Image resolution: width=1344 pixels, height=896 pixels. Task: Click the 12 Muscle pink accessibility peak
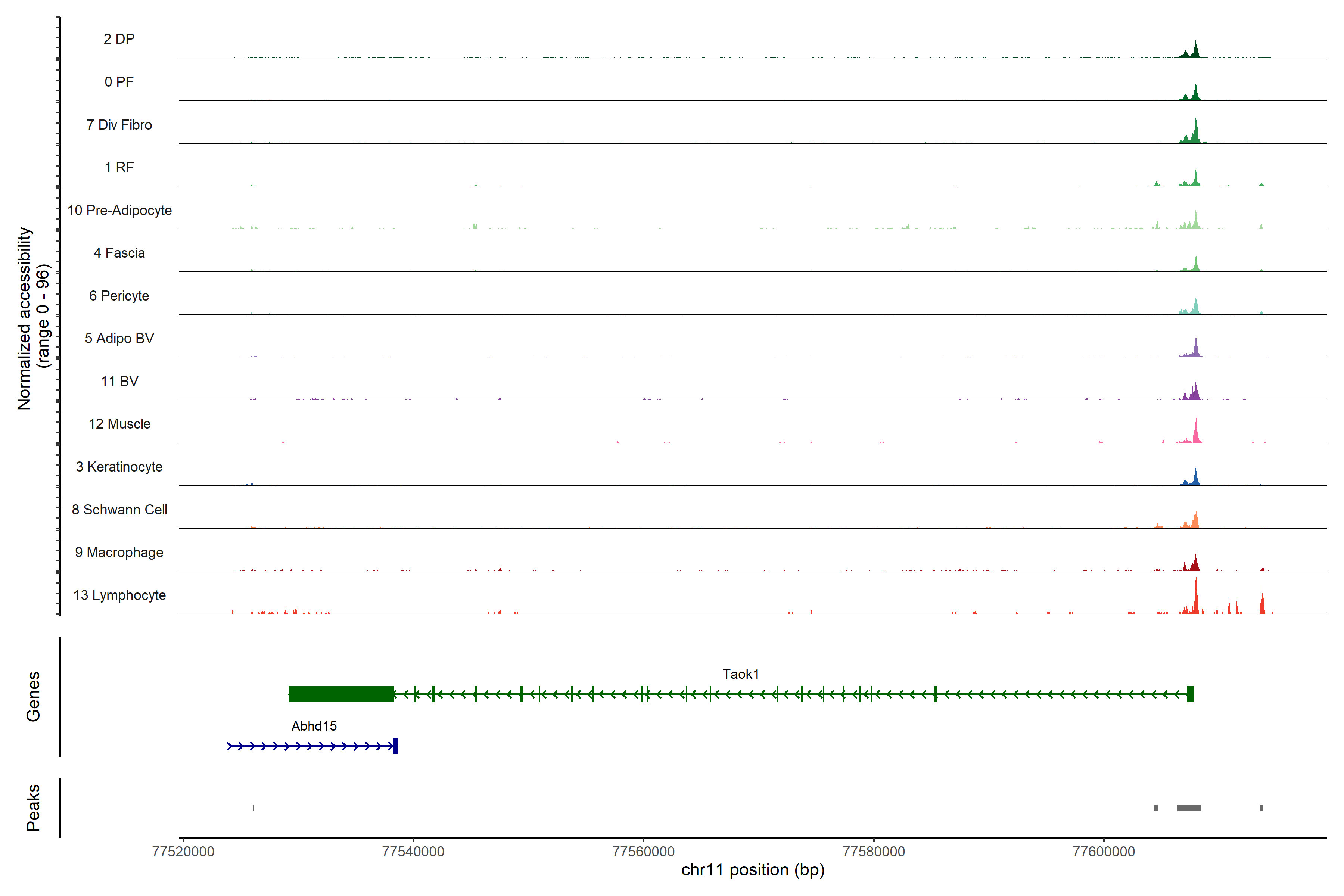[1195, 433]
